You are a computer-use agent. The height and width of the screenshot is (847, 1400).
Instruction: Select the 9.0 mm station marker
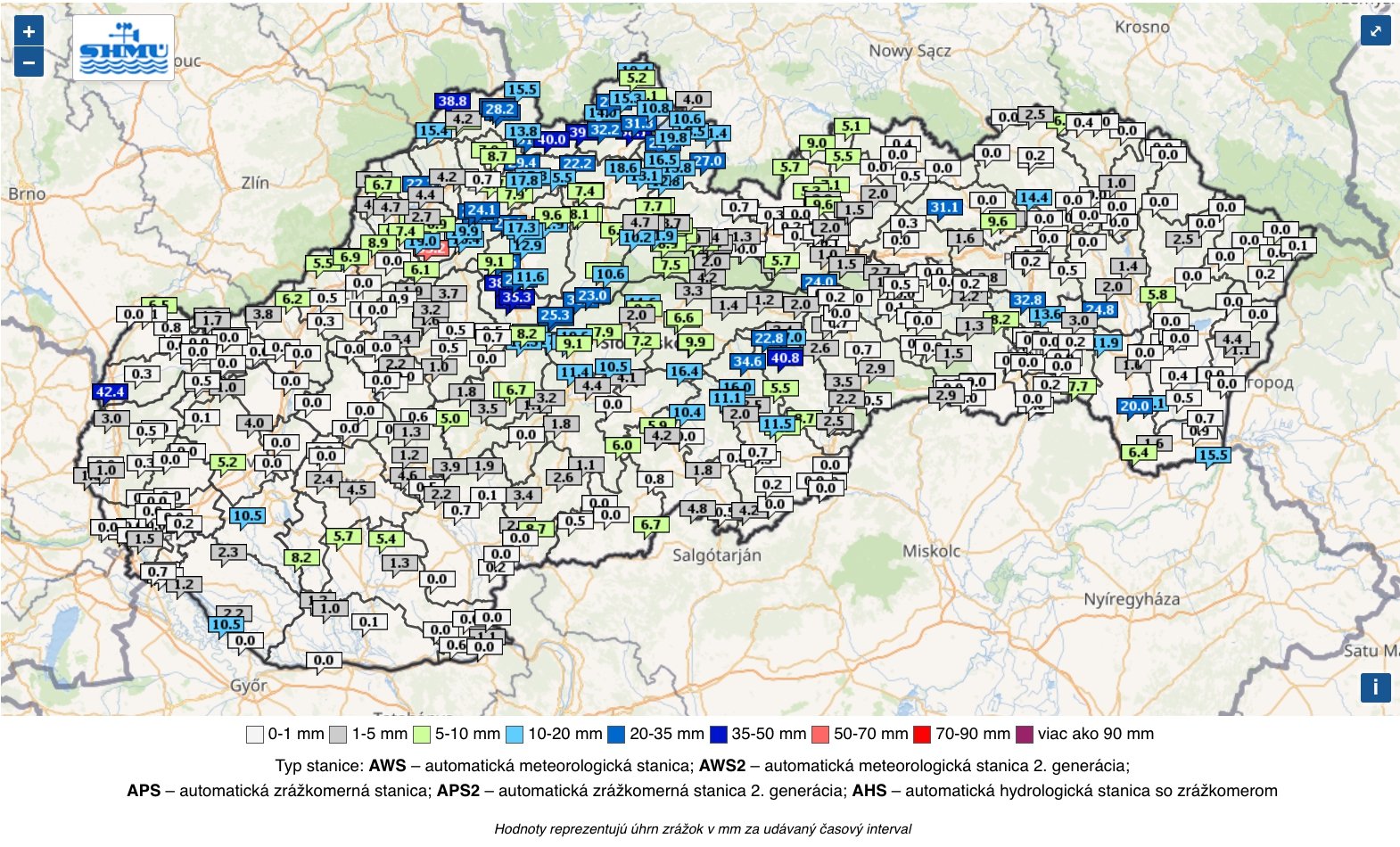pyautogui.click(x=817, y=143)
